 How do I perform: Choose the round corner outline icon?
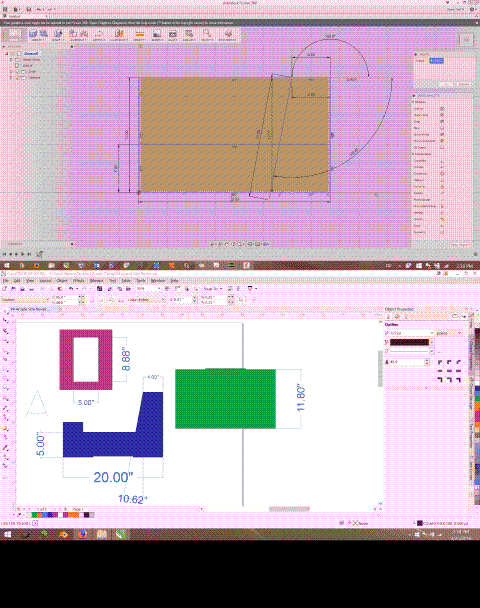[x=449, y=362]
